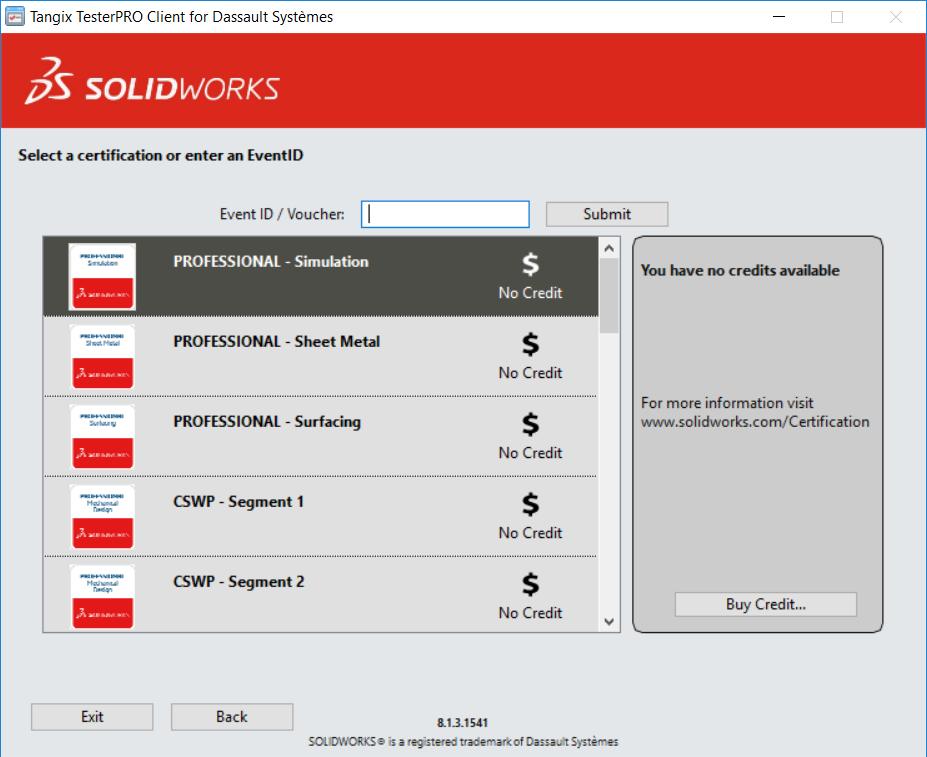Click No Credit label under CSWP Segment 1

click(x=530, y=533)
